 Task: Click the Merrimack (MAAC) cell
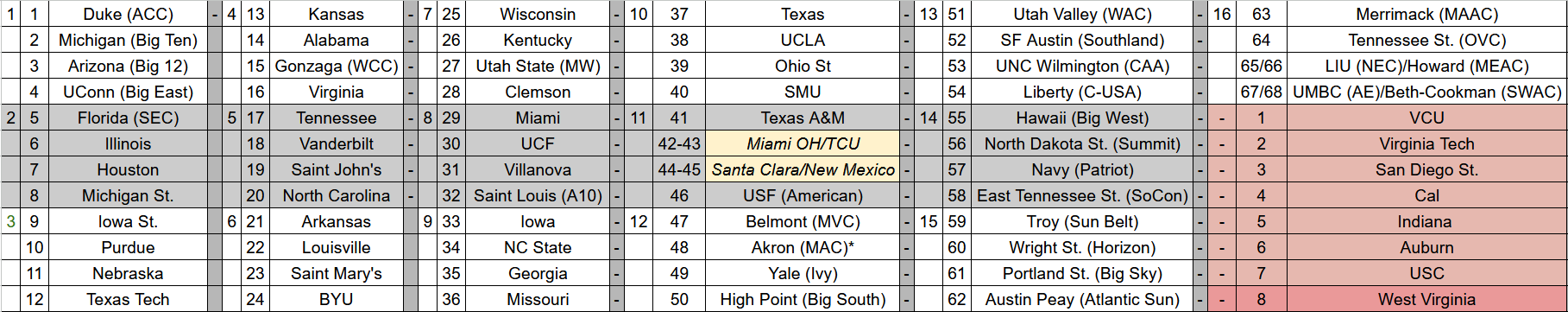(1426, 14)
